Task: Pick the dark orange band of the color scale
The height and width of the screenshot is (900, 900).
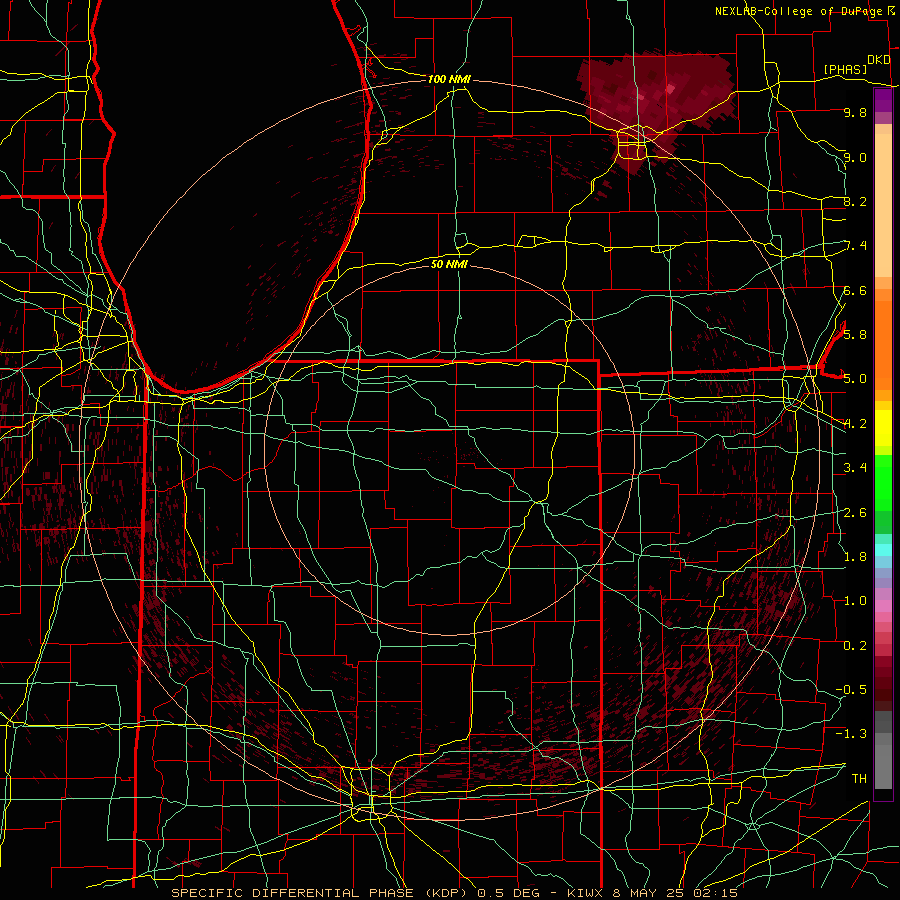Action: click(x=883, y=344)
